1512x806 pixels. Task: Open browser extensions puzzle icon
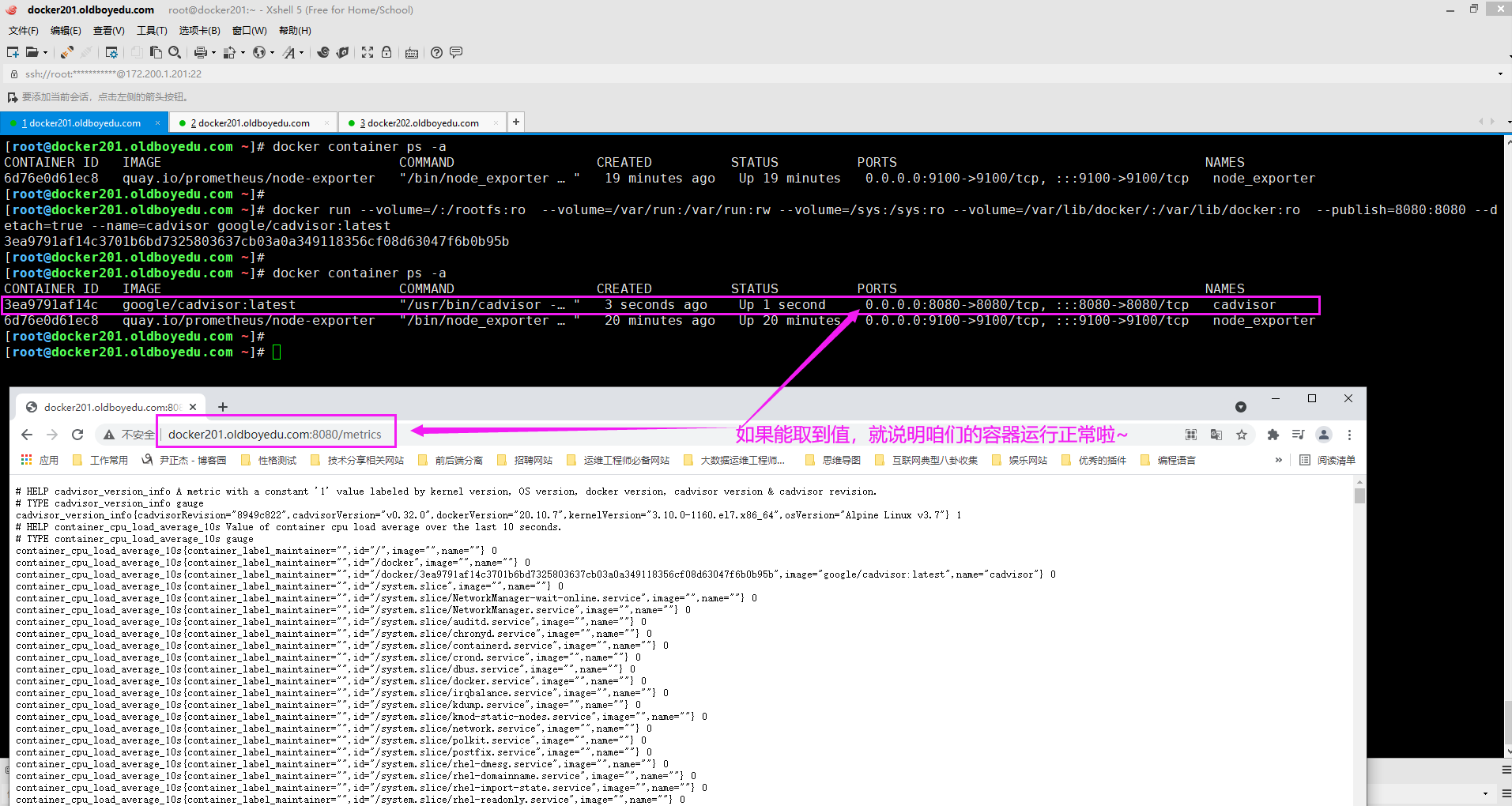tap(1273, 435)
